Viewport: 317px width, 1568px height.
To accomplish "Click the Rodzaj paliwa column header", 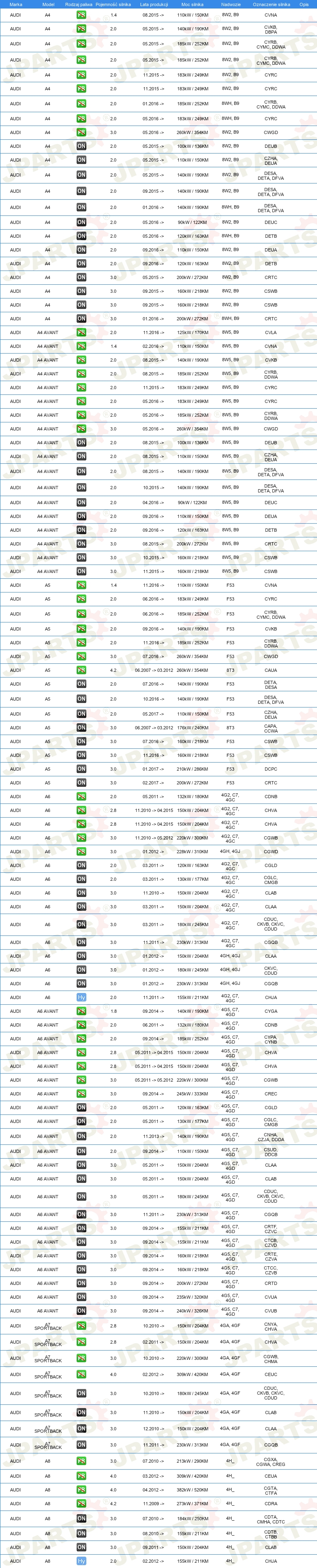I will pyautogui.click(x=79, y=4).
